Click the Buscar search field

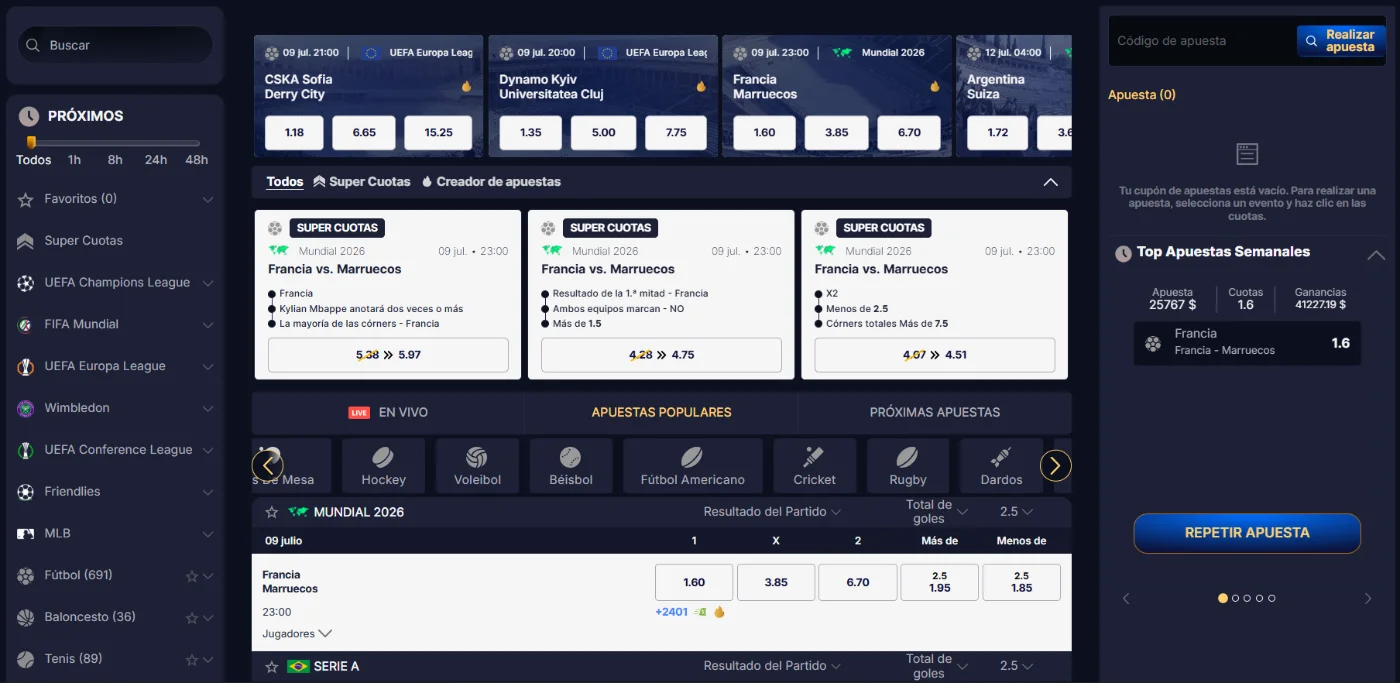(115, 45)
